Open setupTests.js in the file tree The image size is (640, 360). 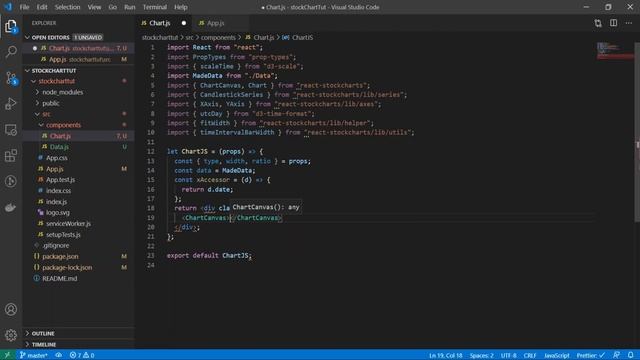tap(63, 235)
